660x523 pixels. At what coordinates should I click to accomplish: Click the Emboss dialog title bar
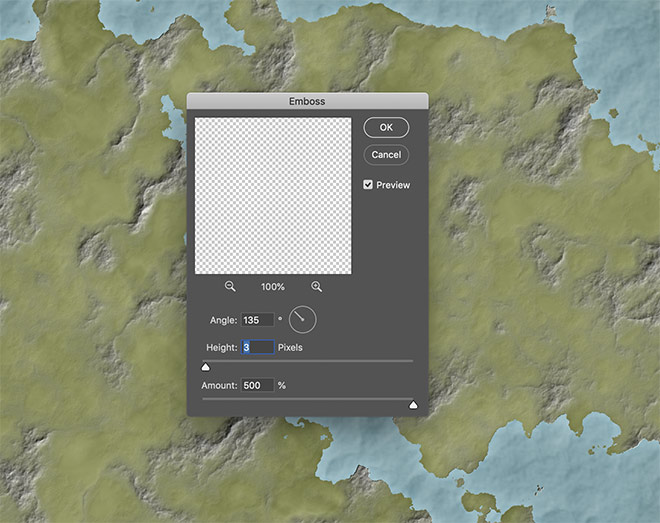click(x=307, y=101)
